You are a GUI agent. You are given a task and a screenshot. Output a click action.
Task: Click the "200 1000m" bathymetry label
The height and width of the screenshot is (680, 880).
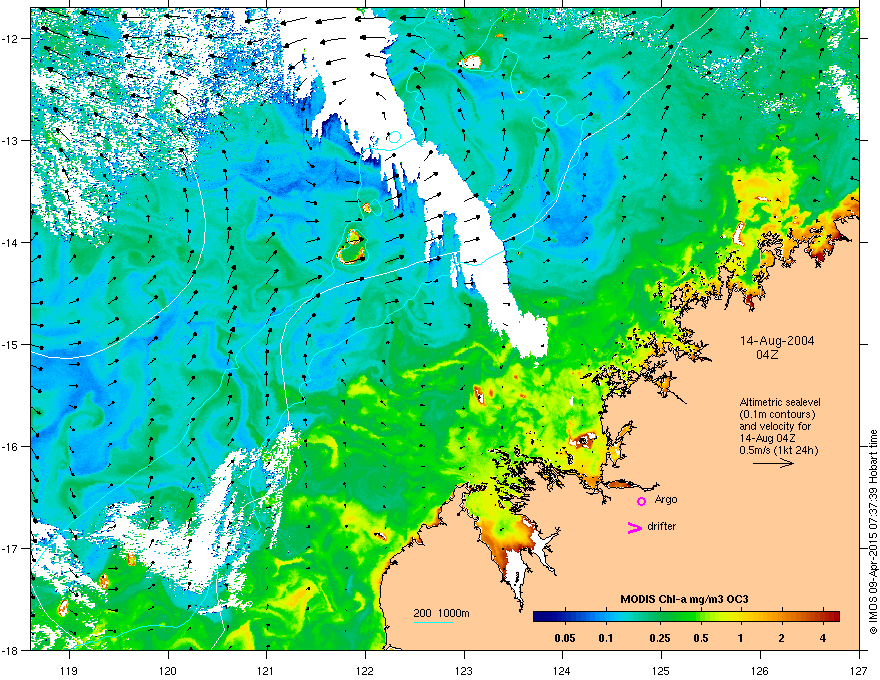(x=441, y=613)
